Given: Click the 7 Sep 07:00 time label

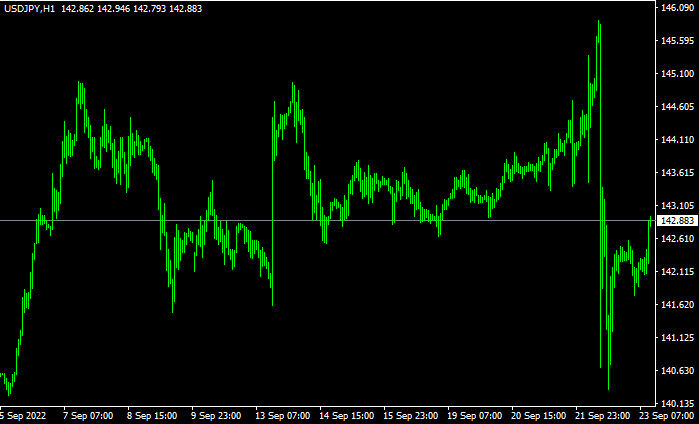Looking at the screenshot, I should tap(88, 416).
